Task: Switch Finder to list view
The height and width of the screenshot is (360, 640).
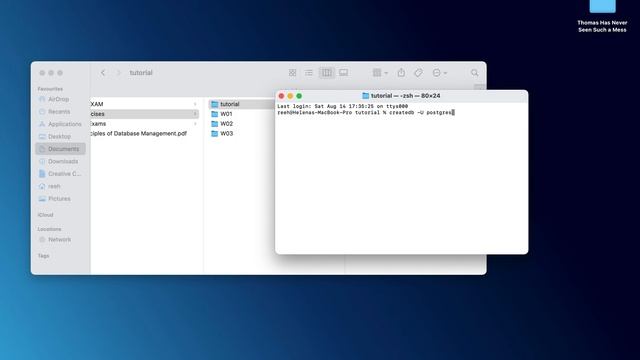Action: (309, 73)
